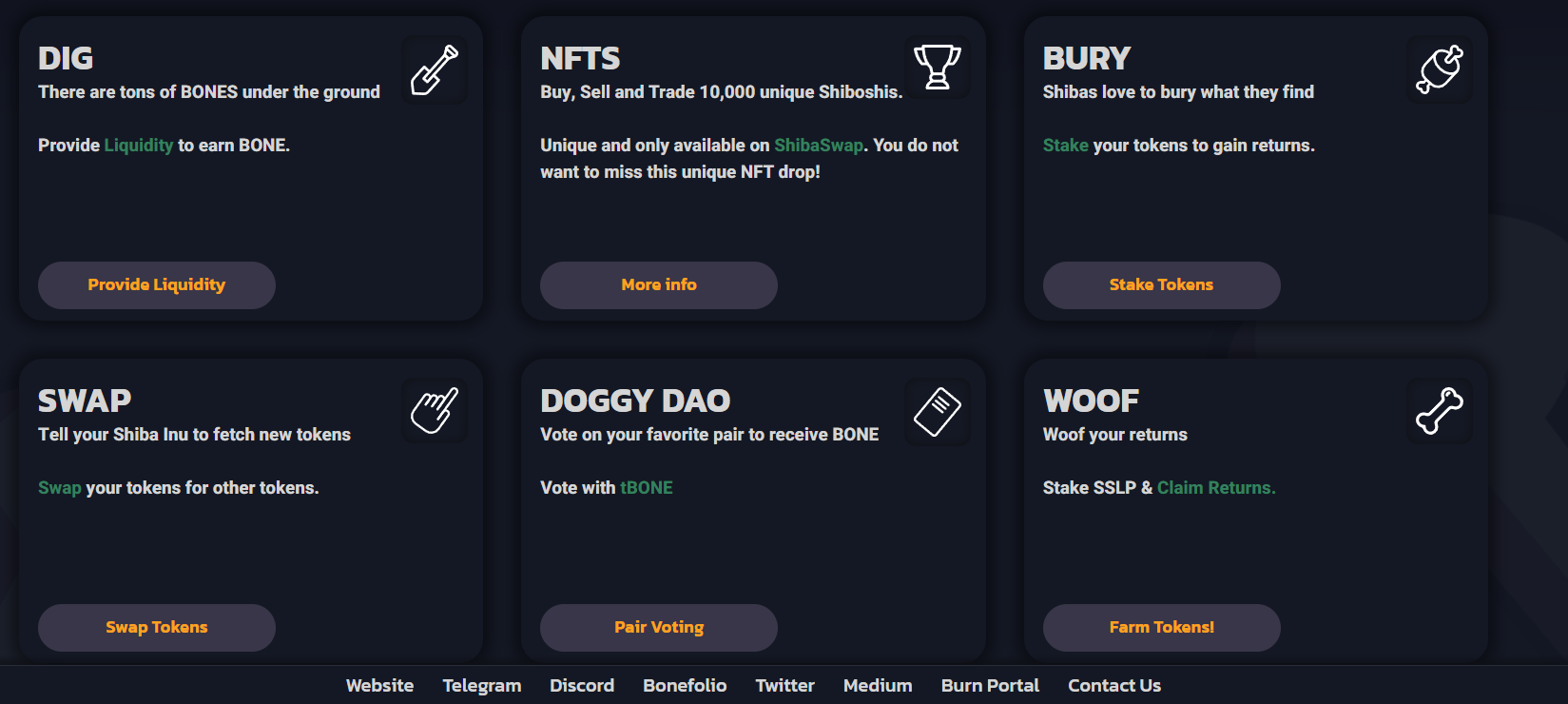Click the Farm Tokens! button

(x=1162, y=628)
